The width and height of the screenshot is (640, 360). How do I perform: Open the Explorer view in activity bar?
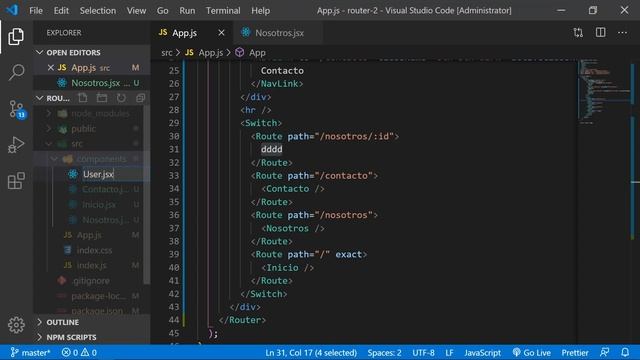pyautogui.click(x=16, y=37)
